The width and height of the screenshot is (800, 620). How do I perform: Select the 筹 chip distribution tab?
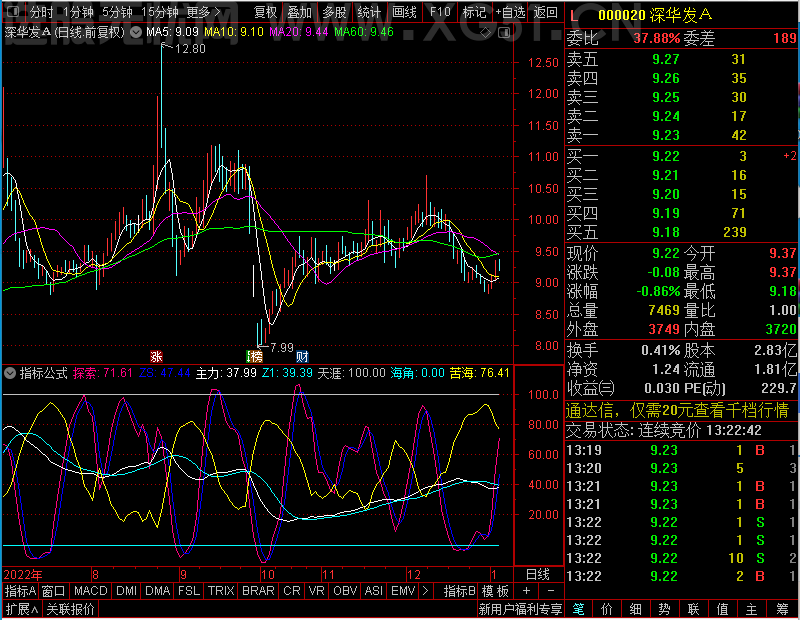coord(782,609)
